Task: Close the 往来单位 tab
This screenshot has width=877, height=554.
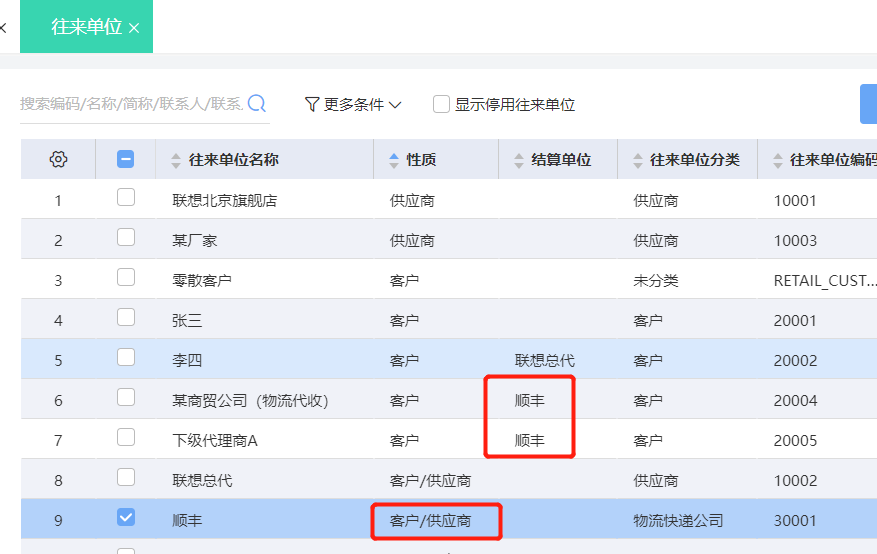Action: [x=134, y=28]
